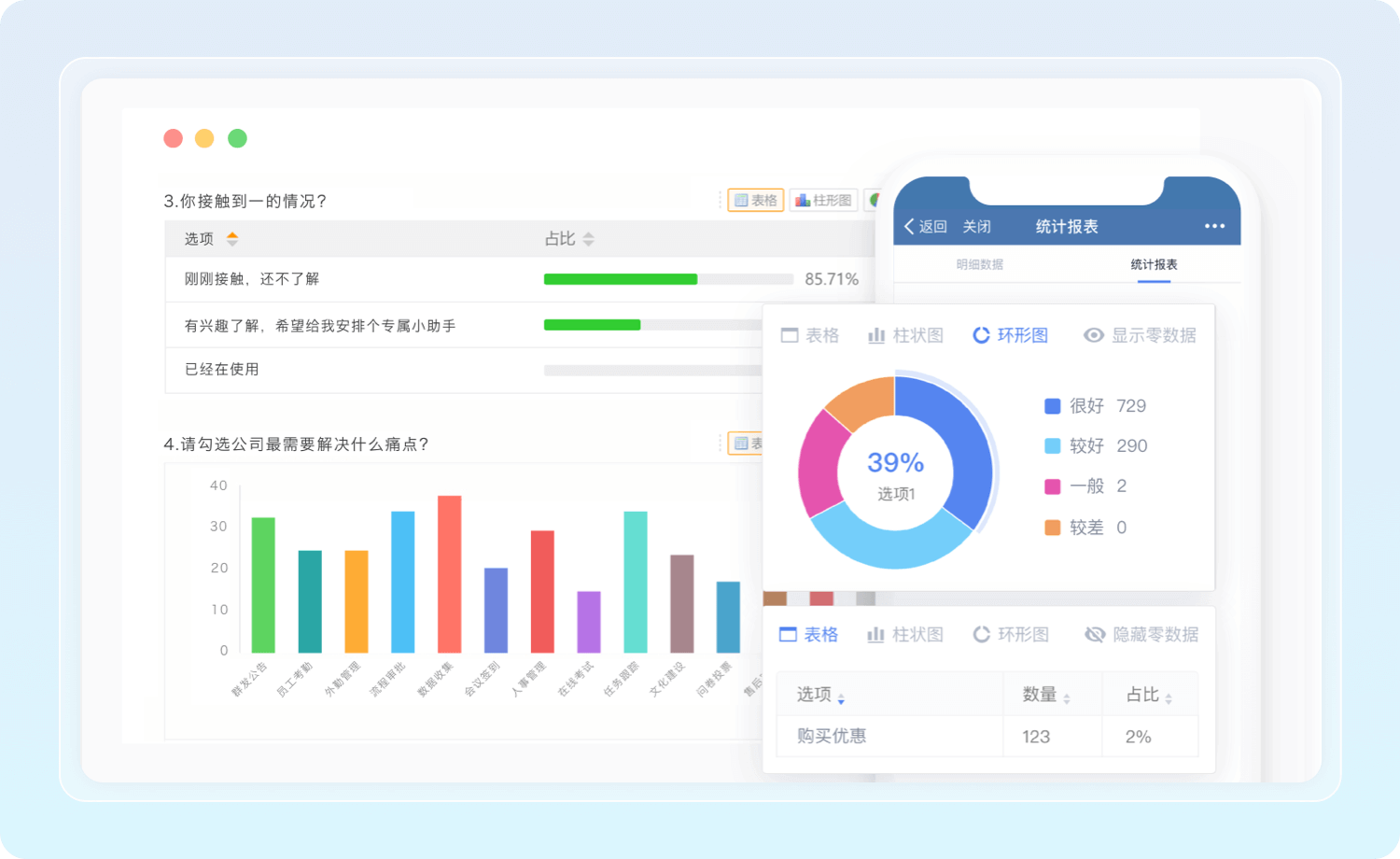Select 表格 view in lower card

[809, 635]
